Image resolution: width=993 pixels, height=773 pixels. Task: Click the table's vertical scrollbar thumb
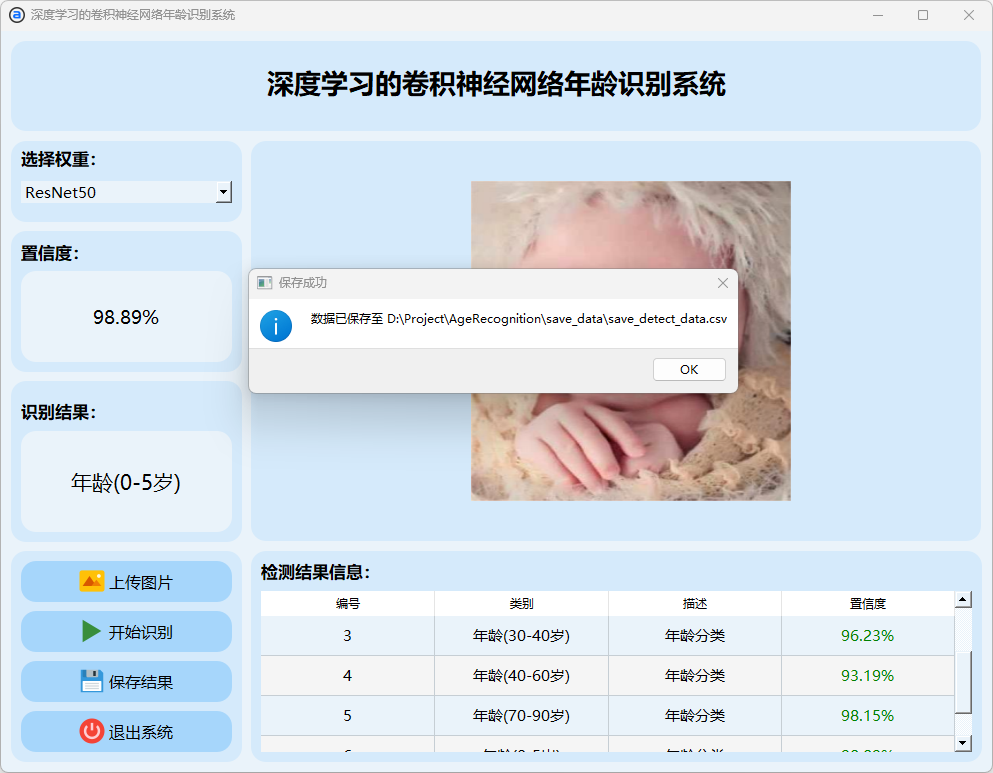[963, 681]
